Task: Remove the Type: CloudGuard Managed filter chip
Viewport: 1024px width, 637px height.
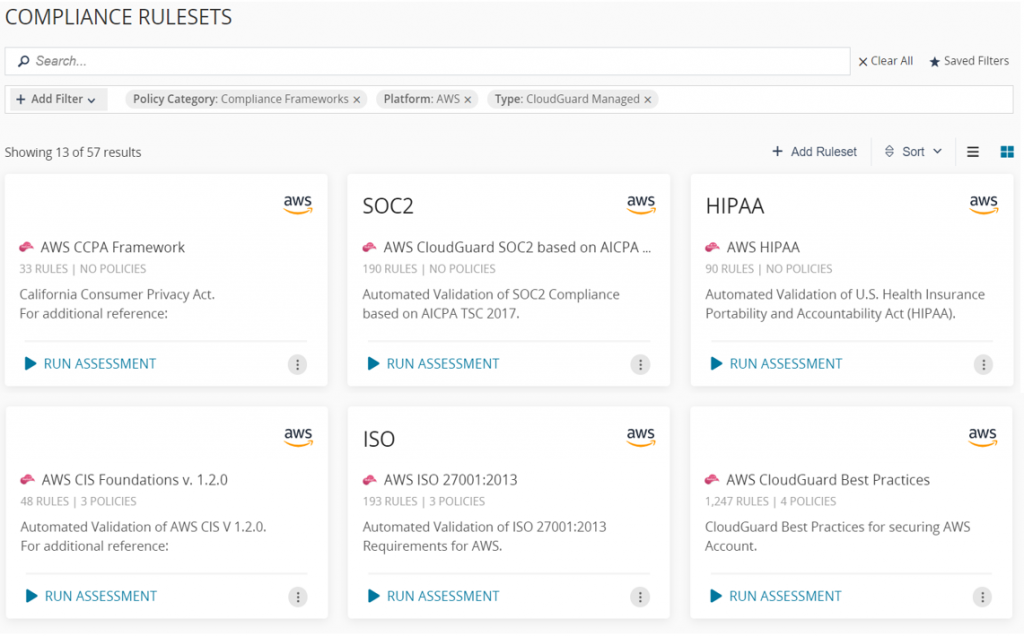Action: (x=648, y=100)
